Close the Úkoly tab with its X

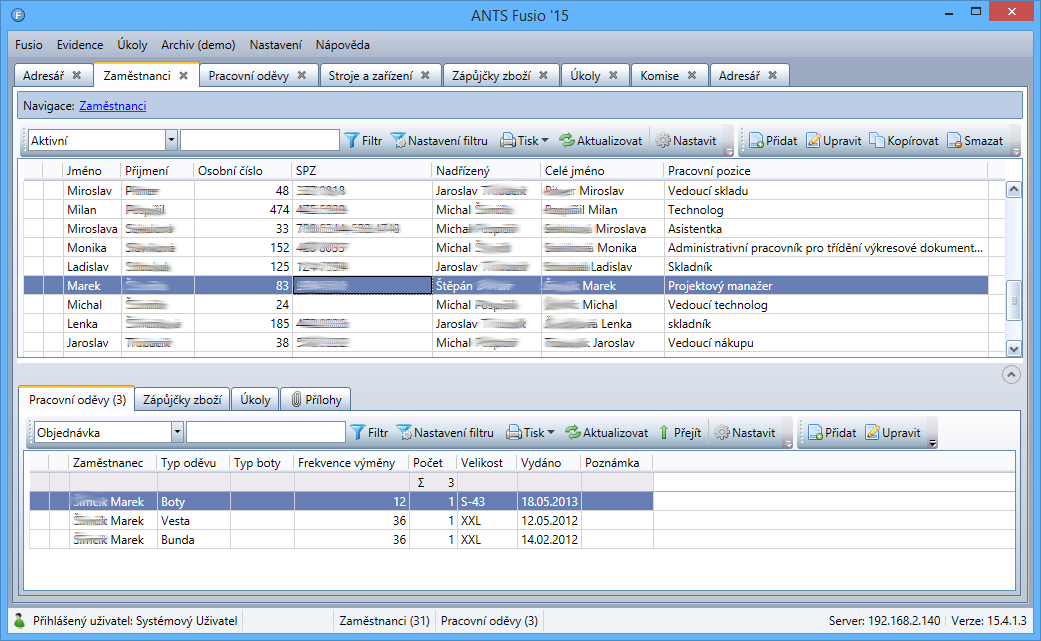[613, 76]
